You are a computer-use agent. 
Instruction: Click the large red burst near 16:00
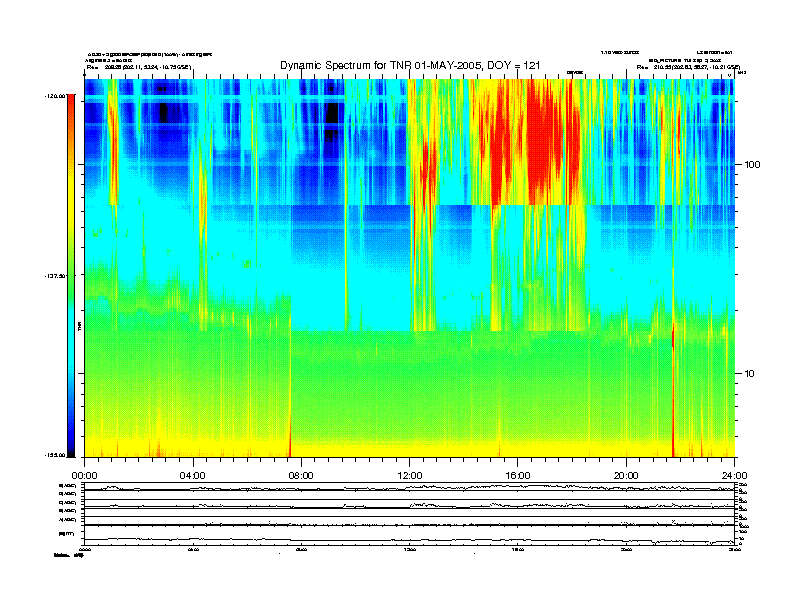click(530, 150)
